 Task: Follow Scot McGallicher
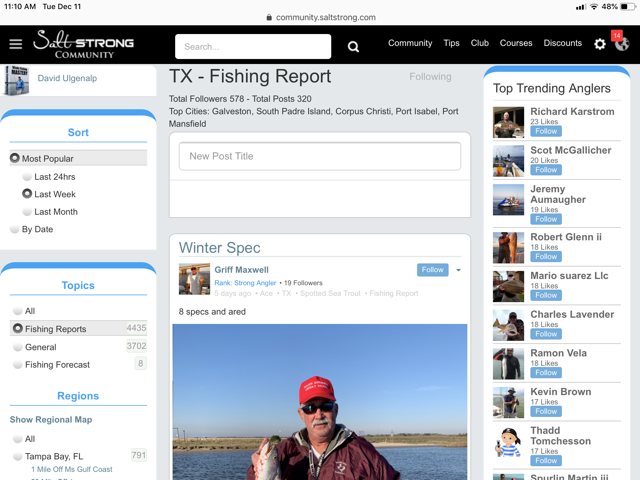[x=546, y=170]
